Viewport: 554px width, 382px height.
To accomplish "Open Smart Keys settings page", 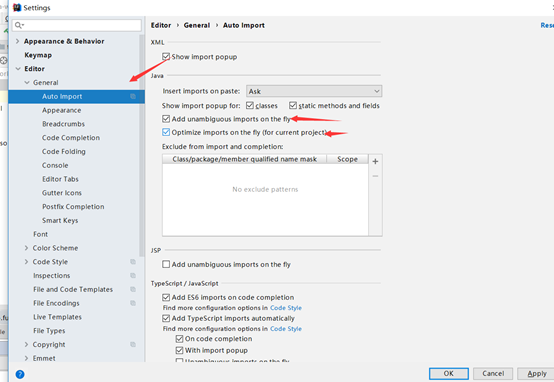I will [60, 221].
